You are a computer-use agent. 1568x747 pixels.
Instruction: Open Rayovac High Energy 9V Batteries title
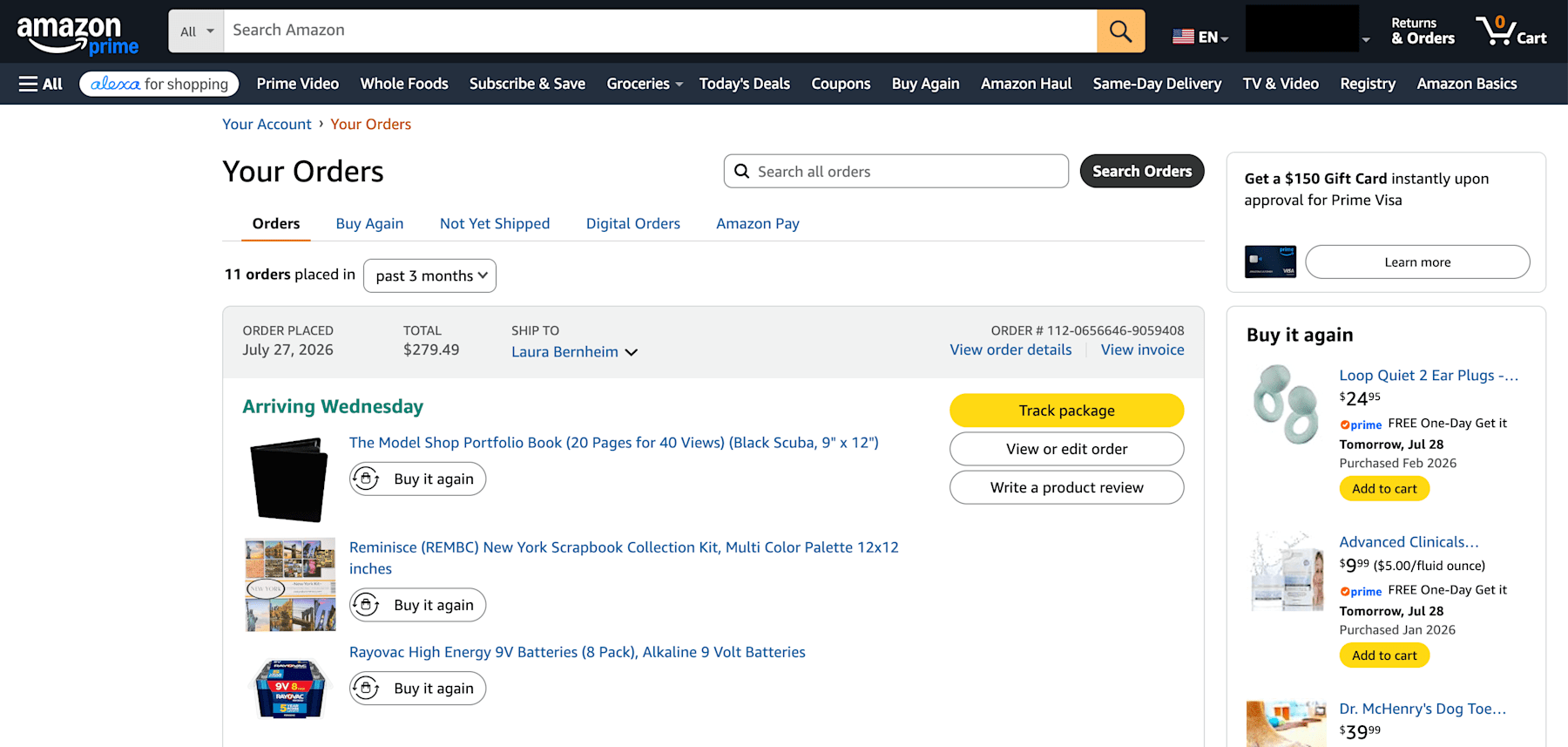click(x=578, y=652)
